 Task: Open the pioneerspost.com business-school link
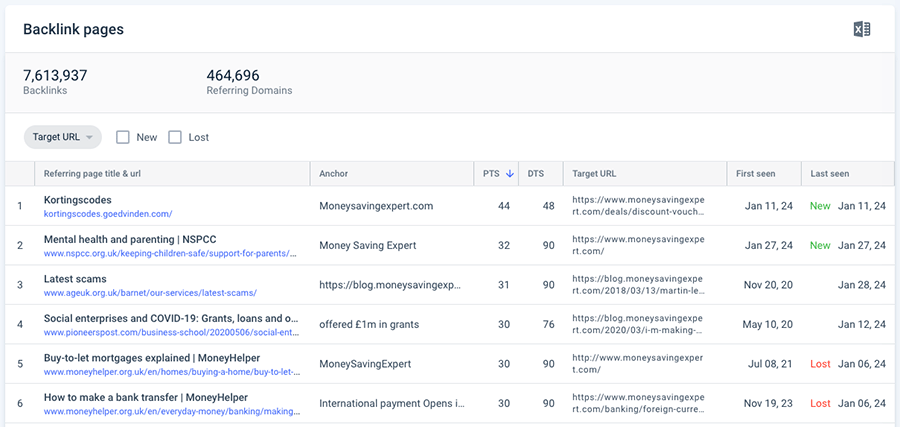[172, 332]
